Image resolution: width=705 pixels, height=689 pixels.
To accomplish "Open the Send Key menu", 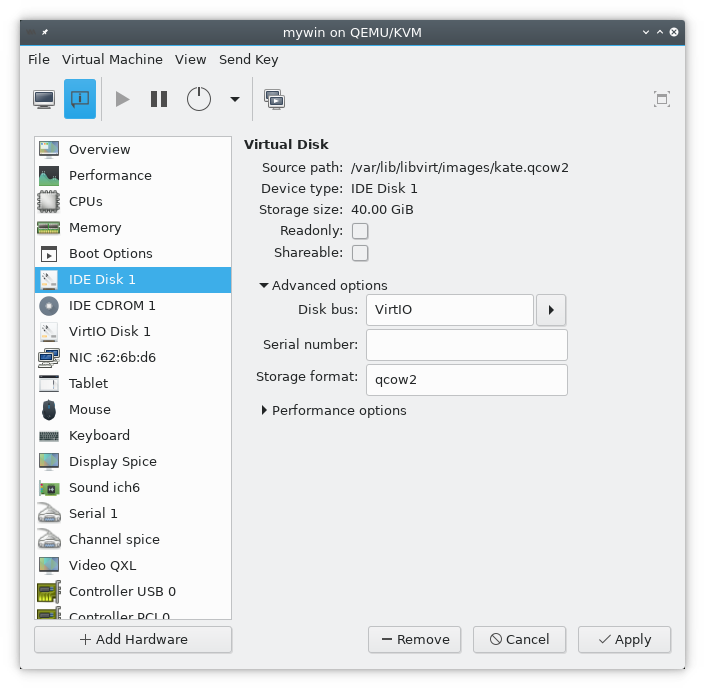I will 248,59.
